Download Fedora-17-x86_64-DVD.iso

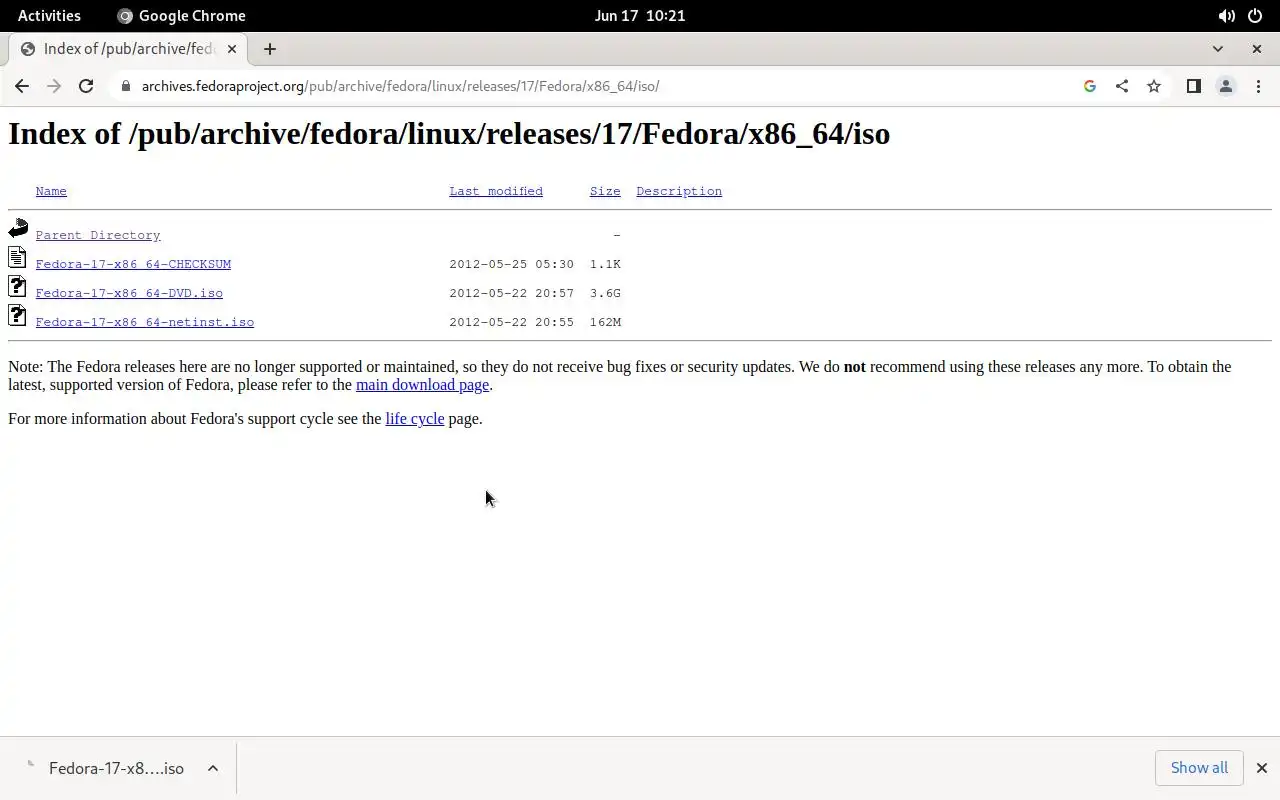coord(129,293)
